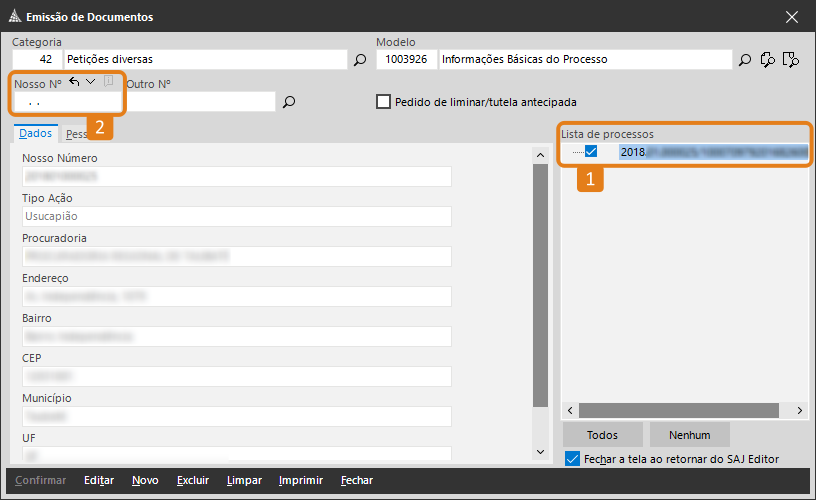Click the magnifier icon next to Modelo field
Image resolution: width=816 pixels, height=500 pixels.
(745, 60)
